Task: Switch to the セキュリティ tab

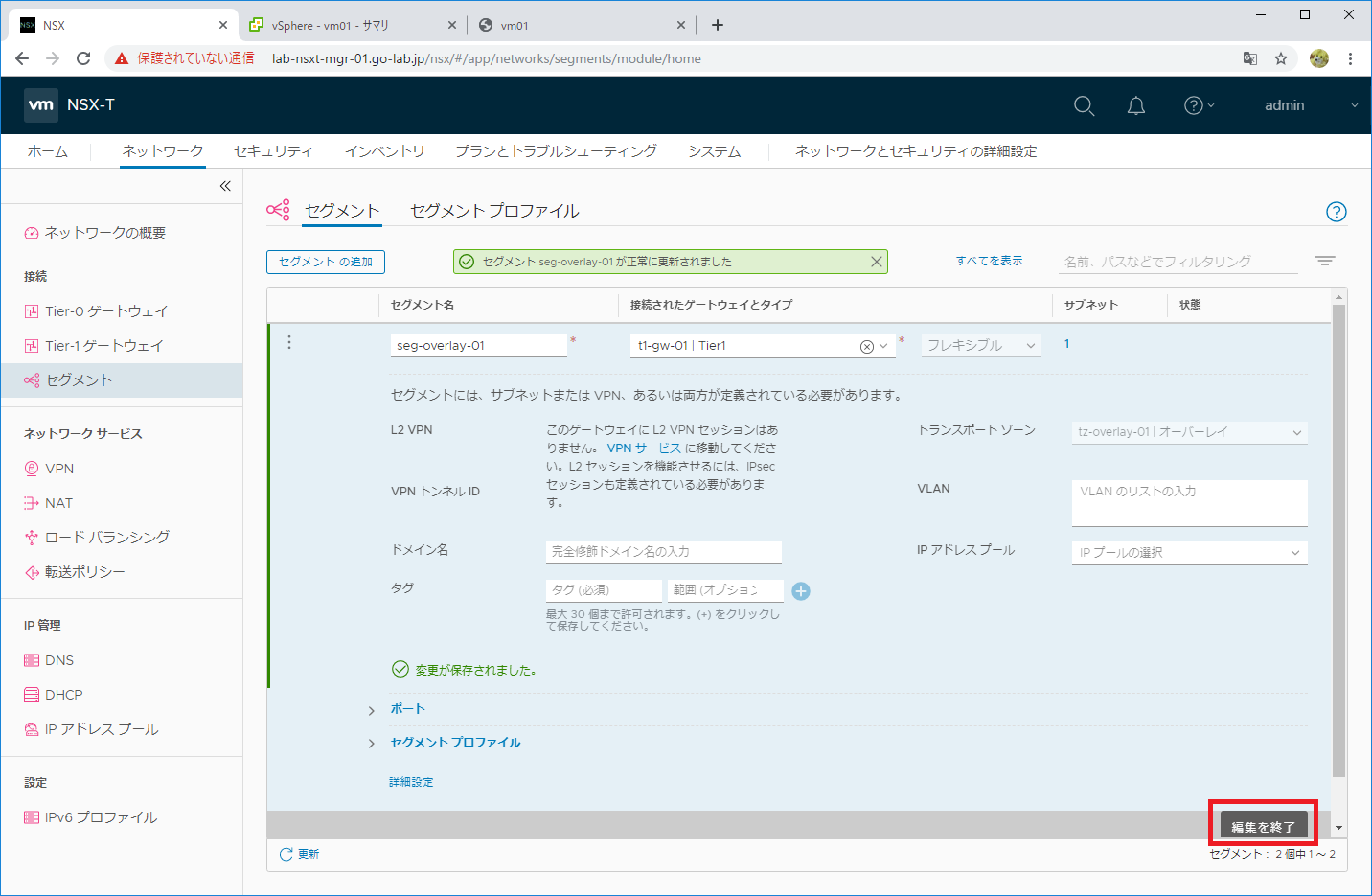Action: pyautogui.click(x=273, y=151)
